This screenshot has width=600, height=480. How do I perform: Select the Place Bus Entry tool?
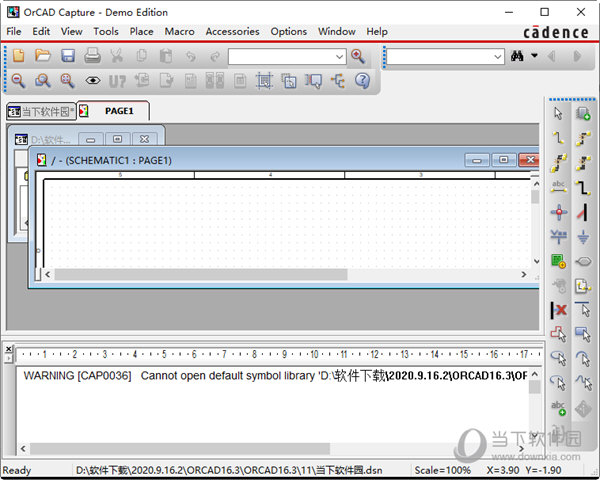[583, 212]
